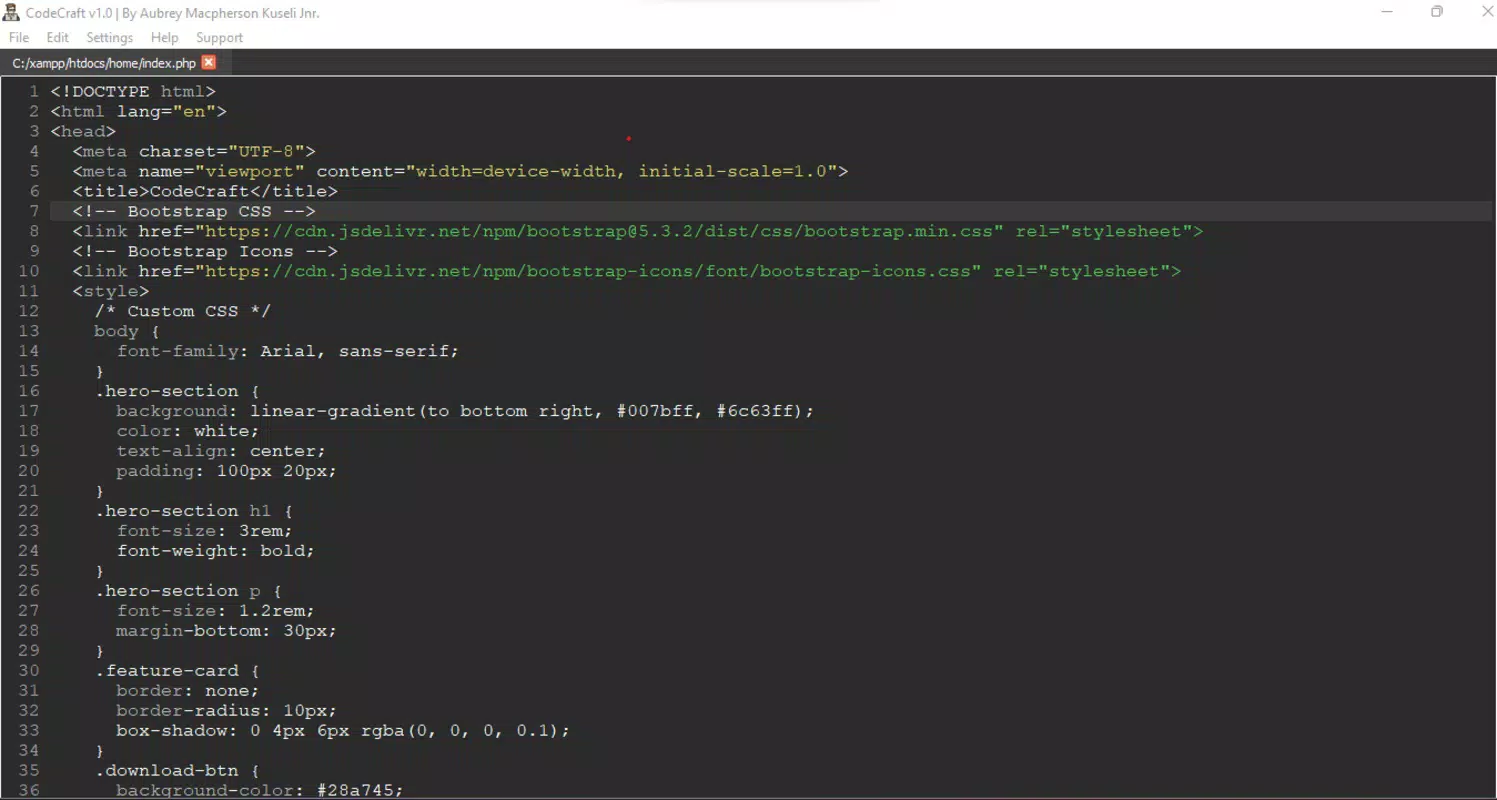Close the CodeCraft window

click(1487, 12)
